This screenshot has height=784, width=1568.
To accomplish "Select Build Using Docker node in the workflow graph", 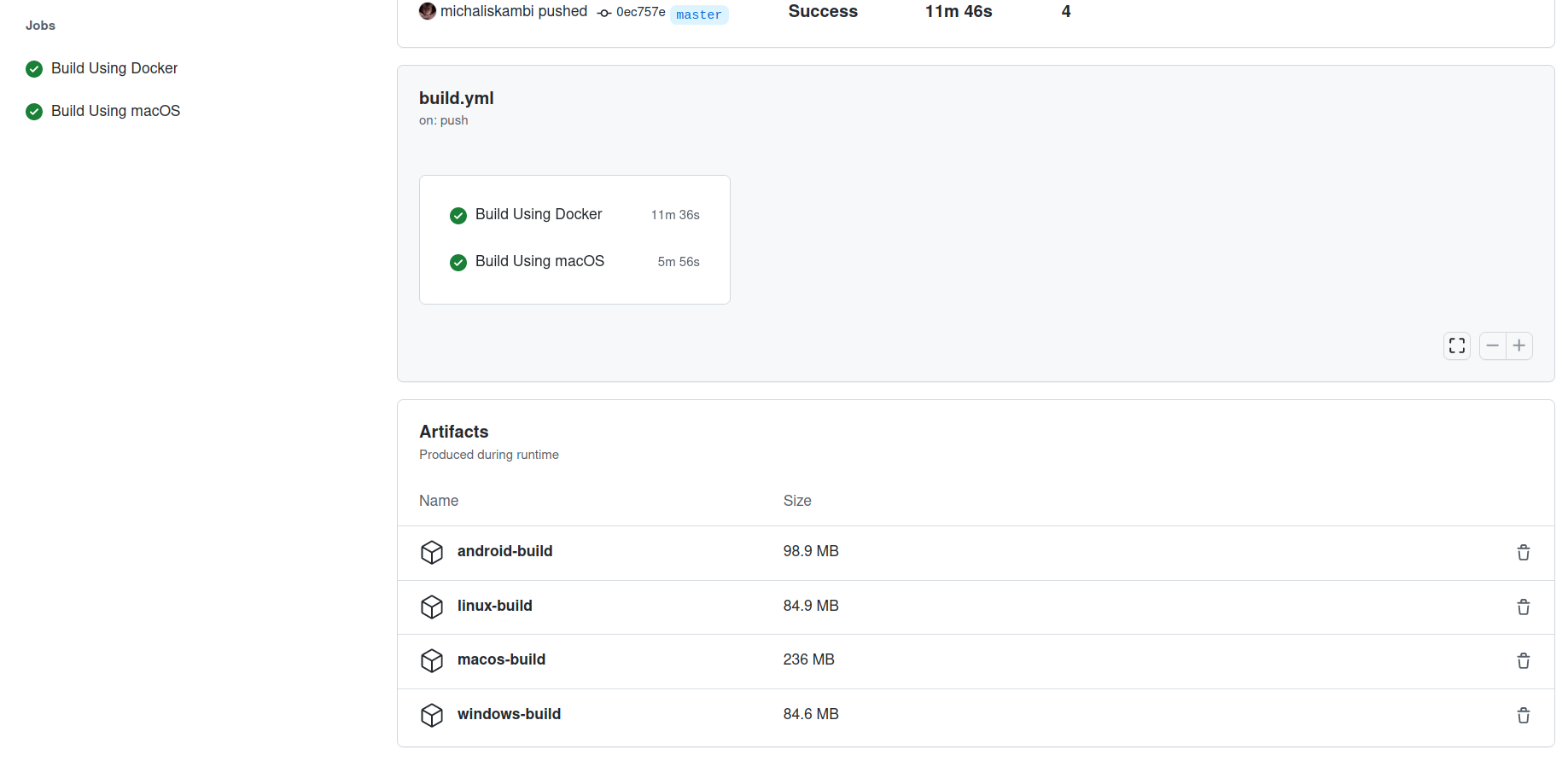I will tap(539, 214).
